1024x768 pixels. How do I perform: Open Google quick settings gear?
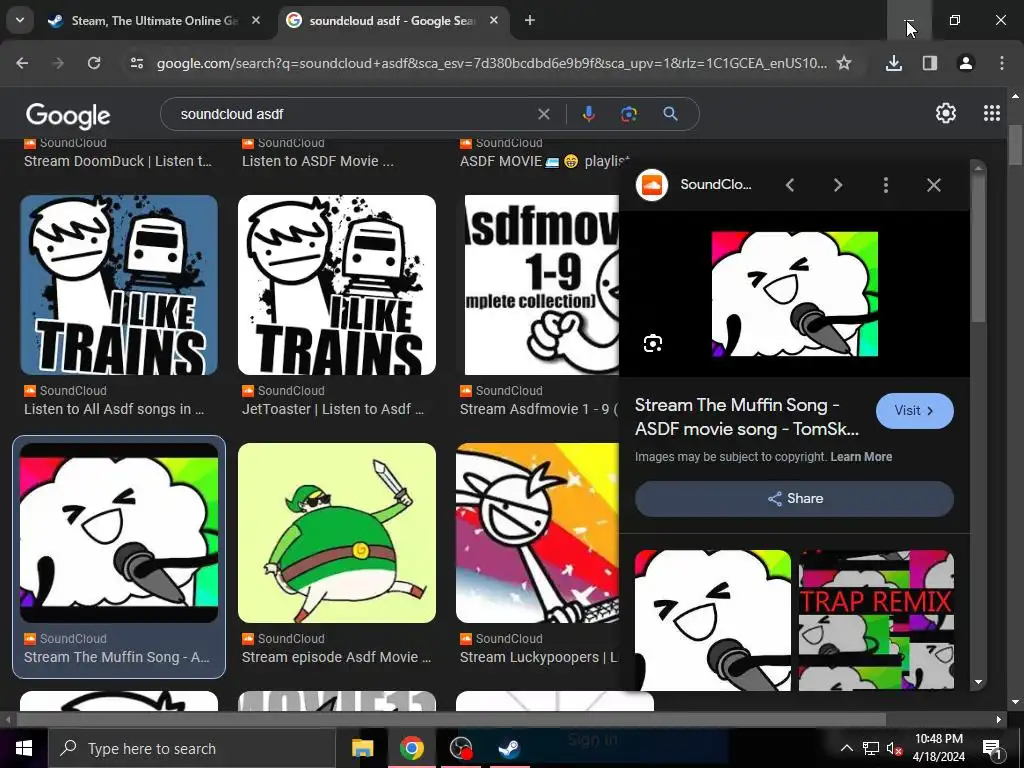point(946,114)
